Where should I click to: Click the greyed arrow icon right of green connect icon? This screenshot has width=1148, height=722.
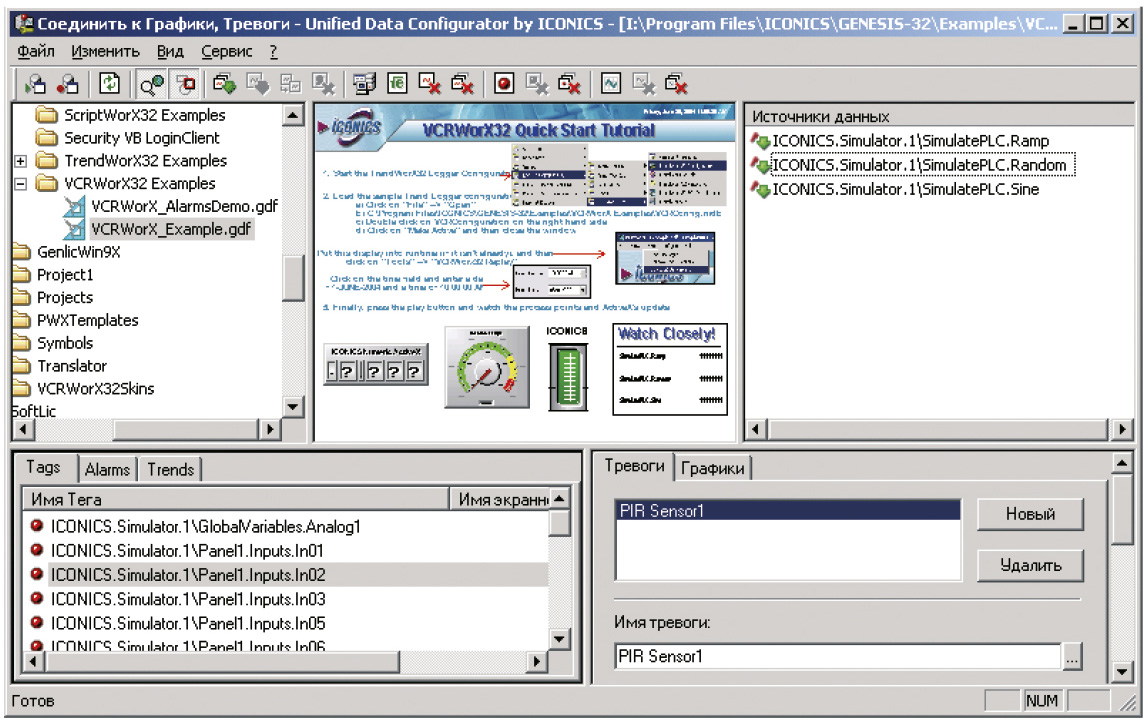pyautogui.click(x=258, y=84)
